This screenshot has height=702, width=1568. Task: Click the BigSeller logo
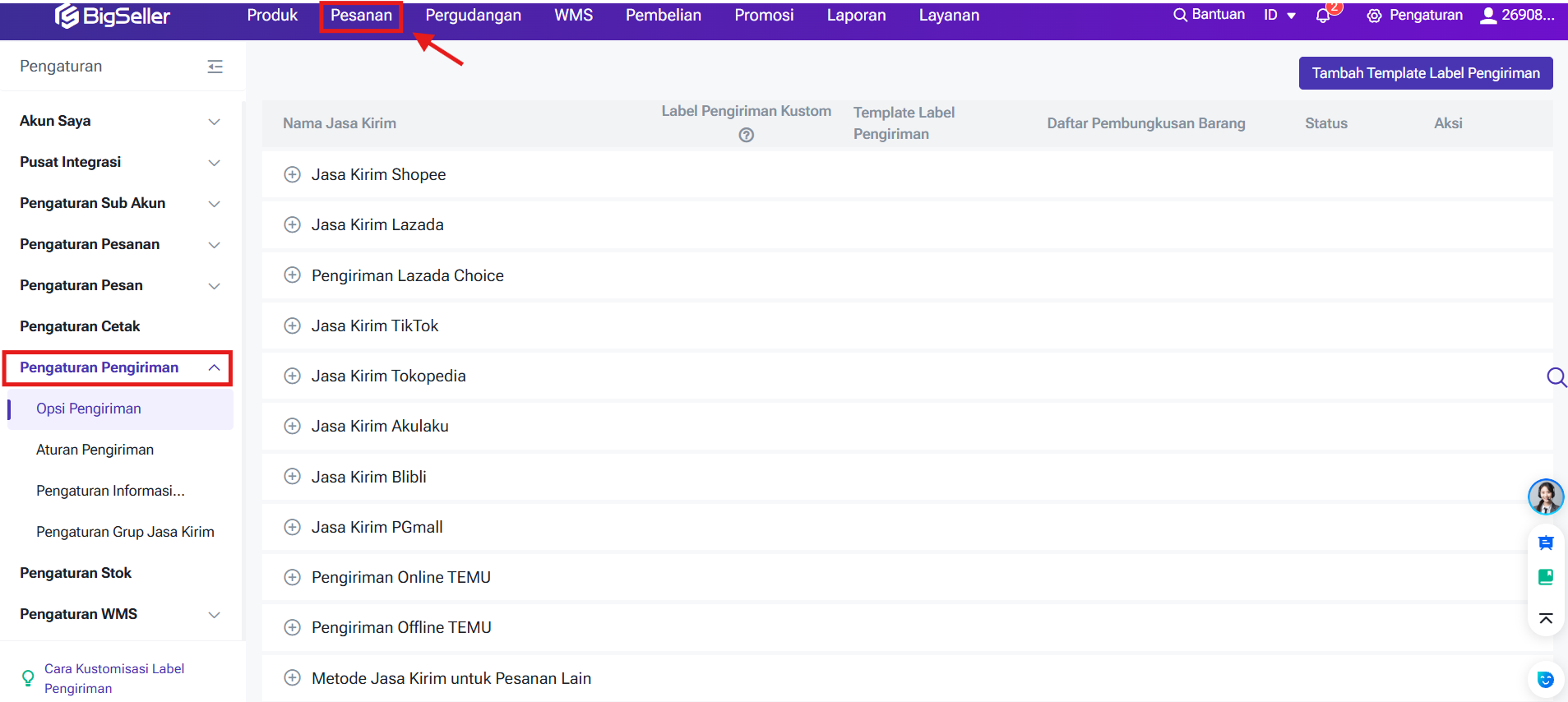tap(113, 16)
